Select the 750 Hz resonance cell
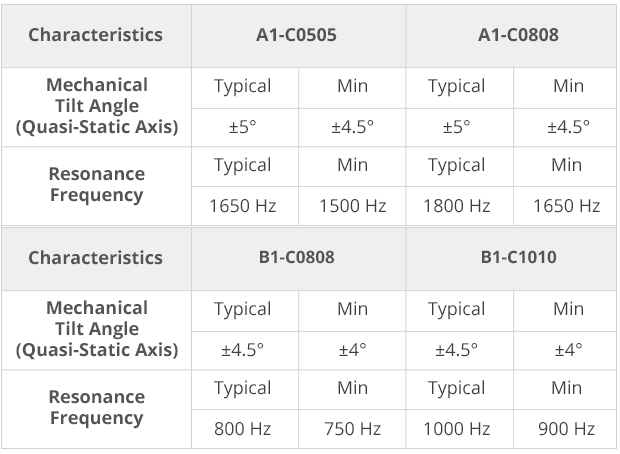 pos(352,429)
